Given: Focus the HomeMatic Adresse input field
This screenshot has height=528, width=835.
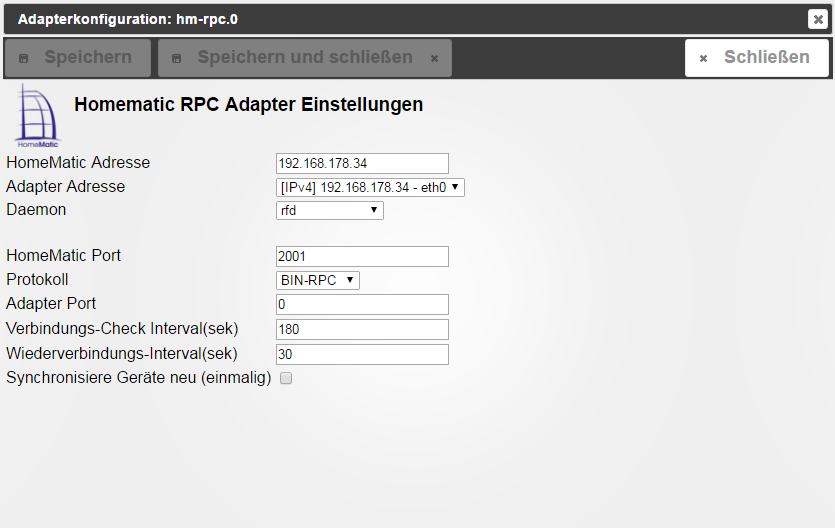Looking at the screenshot, I should [362, 163].
